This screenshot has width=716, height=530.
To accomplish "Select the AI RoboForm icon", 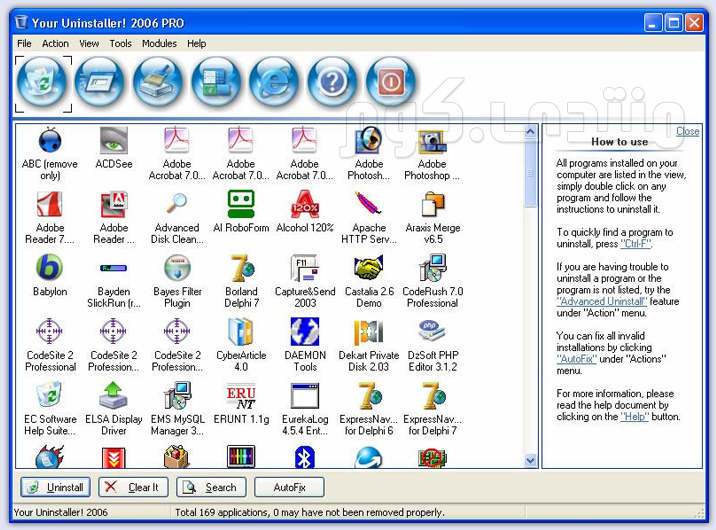I will tap(241, 206).
